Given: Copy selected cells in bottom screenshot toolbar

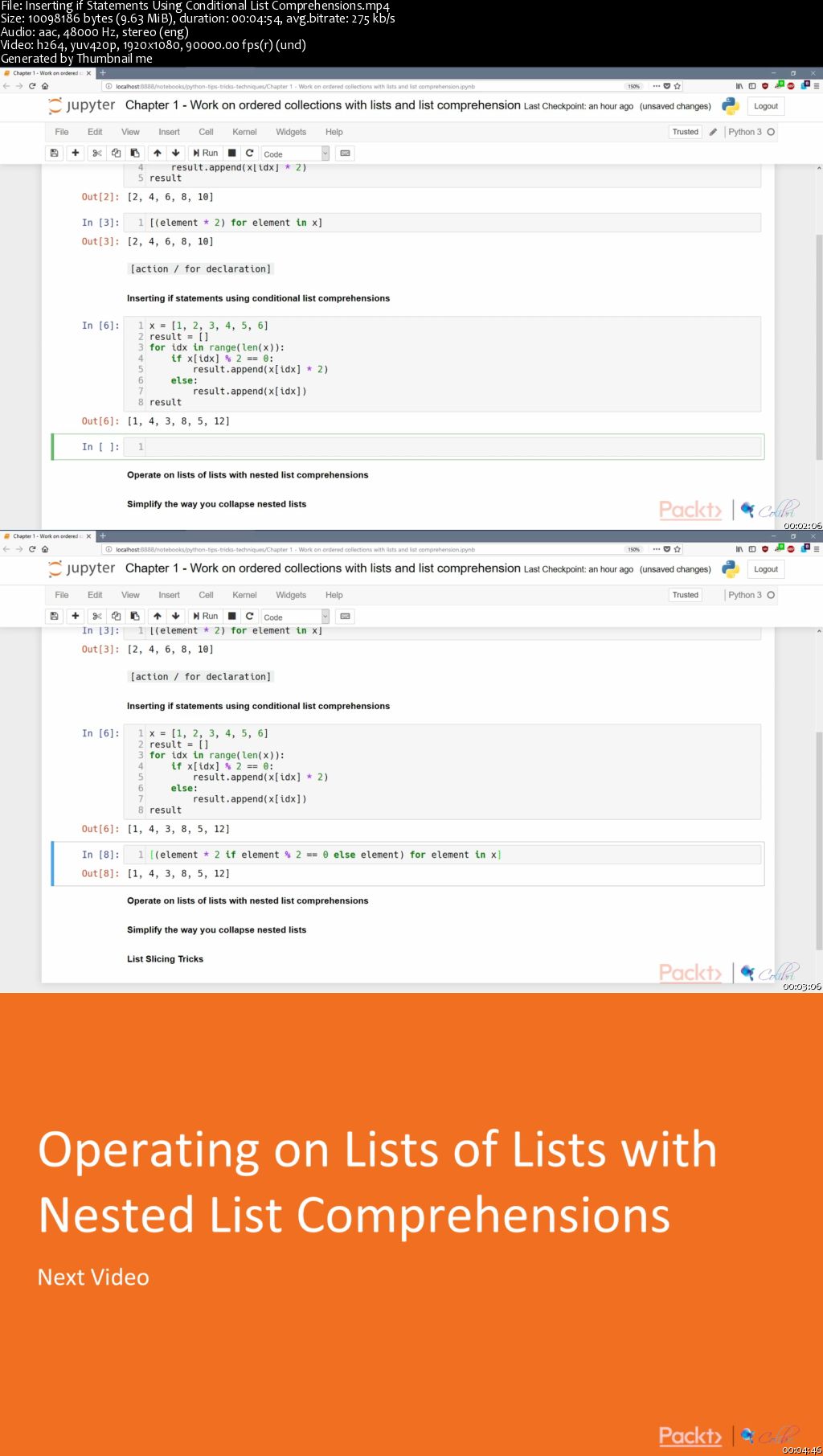Looking at the screenshot, I should [116, 616].
